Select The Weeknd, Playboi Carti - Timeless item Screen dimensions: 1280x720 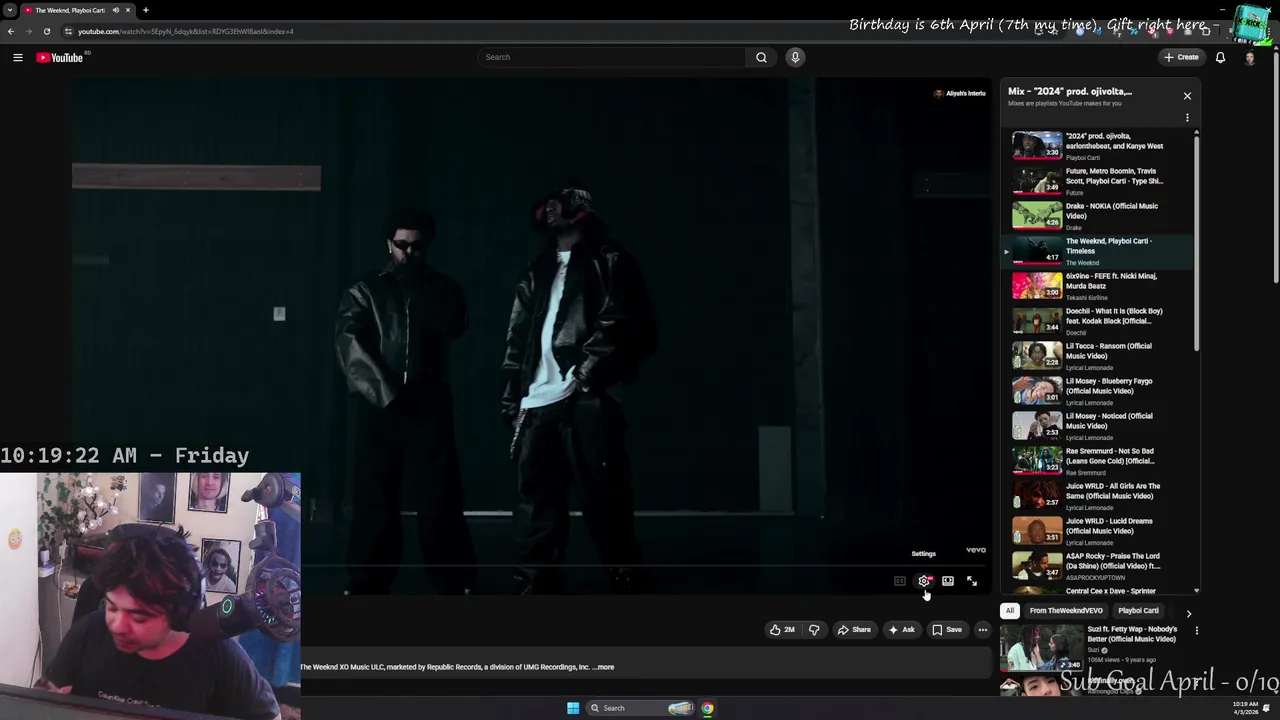coord(1098,251)
